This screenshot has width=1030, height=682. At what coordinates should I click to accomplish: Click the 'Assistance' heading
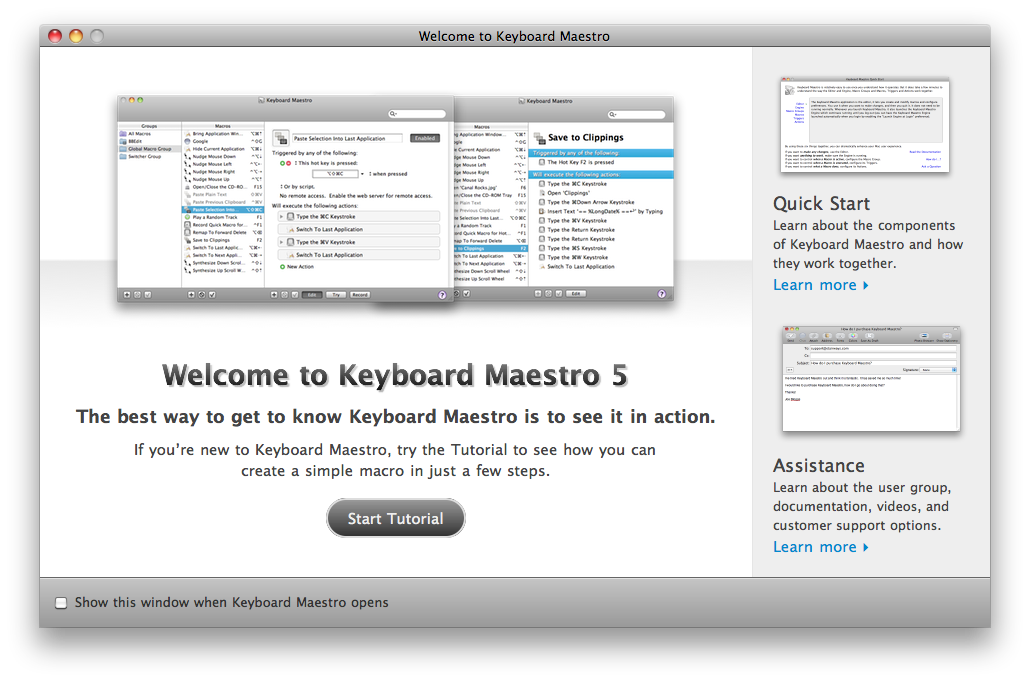[x=818, y=466]
